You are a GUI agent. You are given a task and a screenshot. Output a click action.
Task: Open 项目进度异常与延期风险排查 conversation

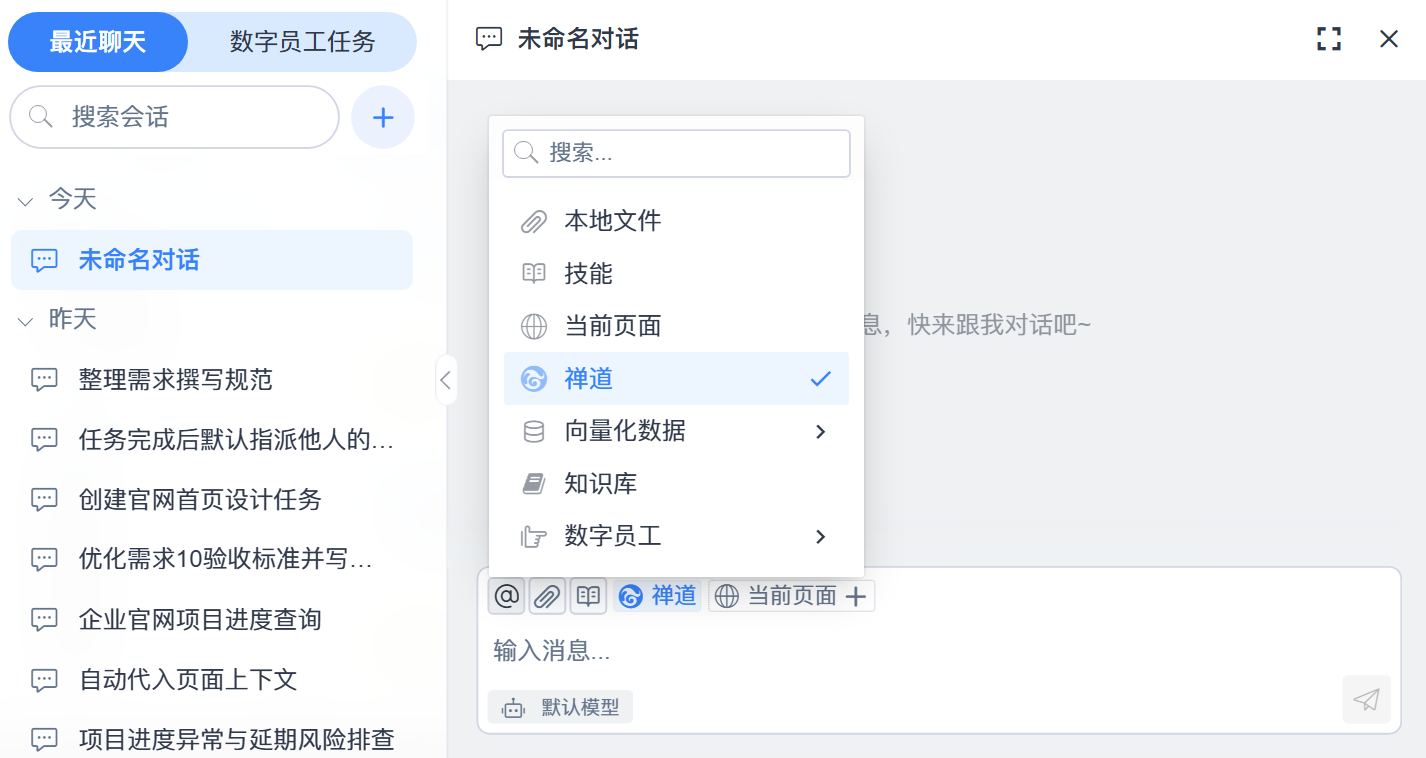212,740
